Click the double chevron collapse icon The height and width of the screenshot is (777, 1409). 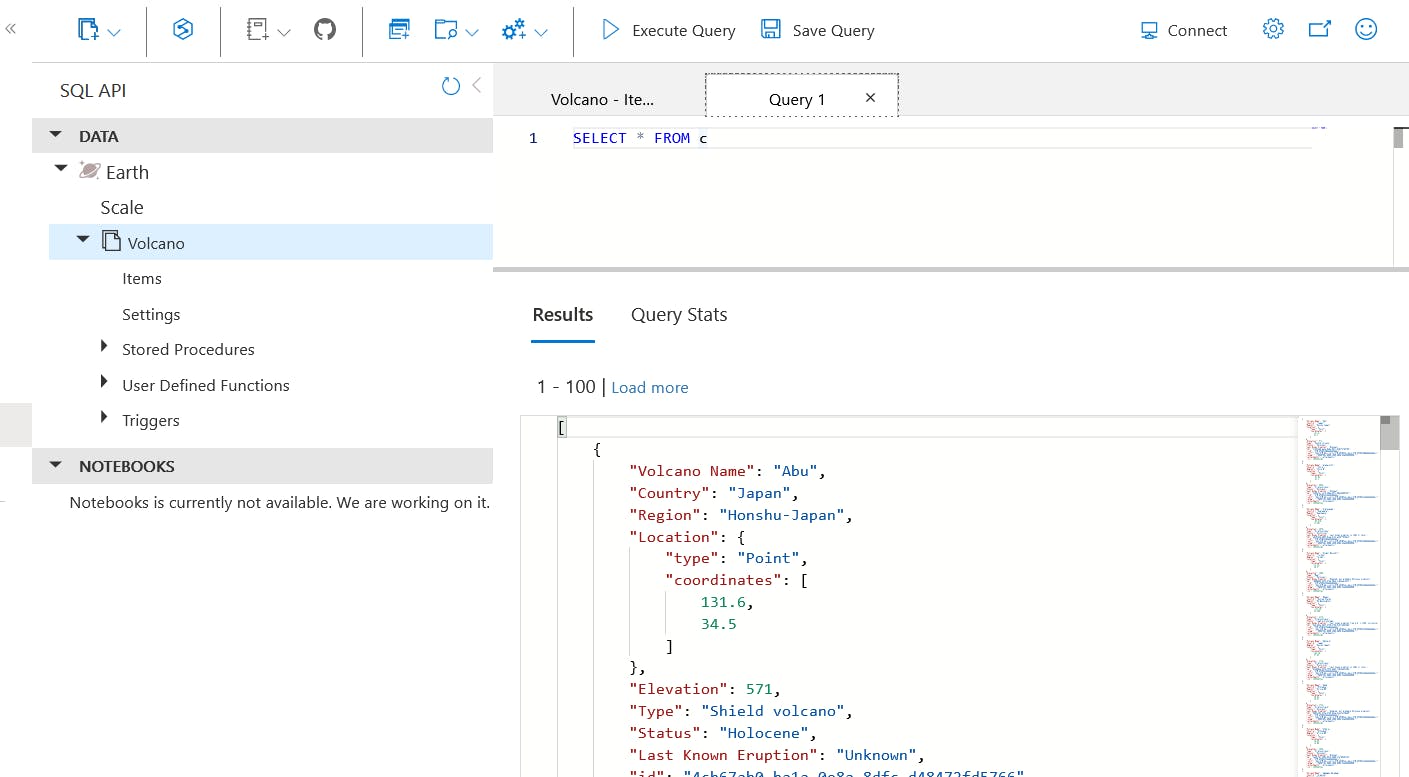tap(11, 29)
